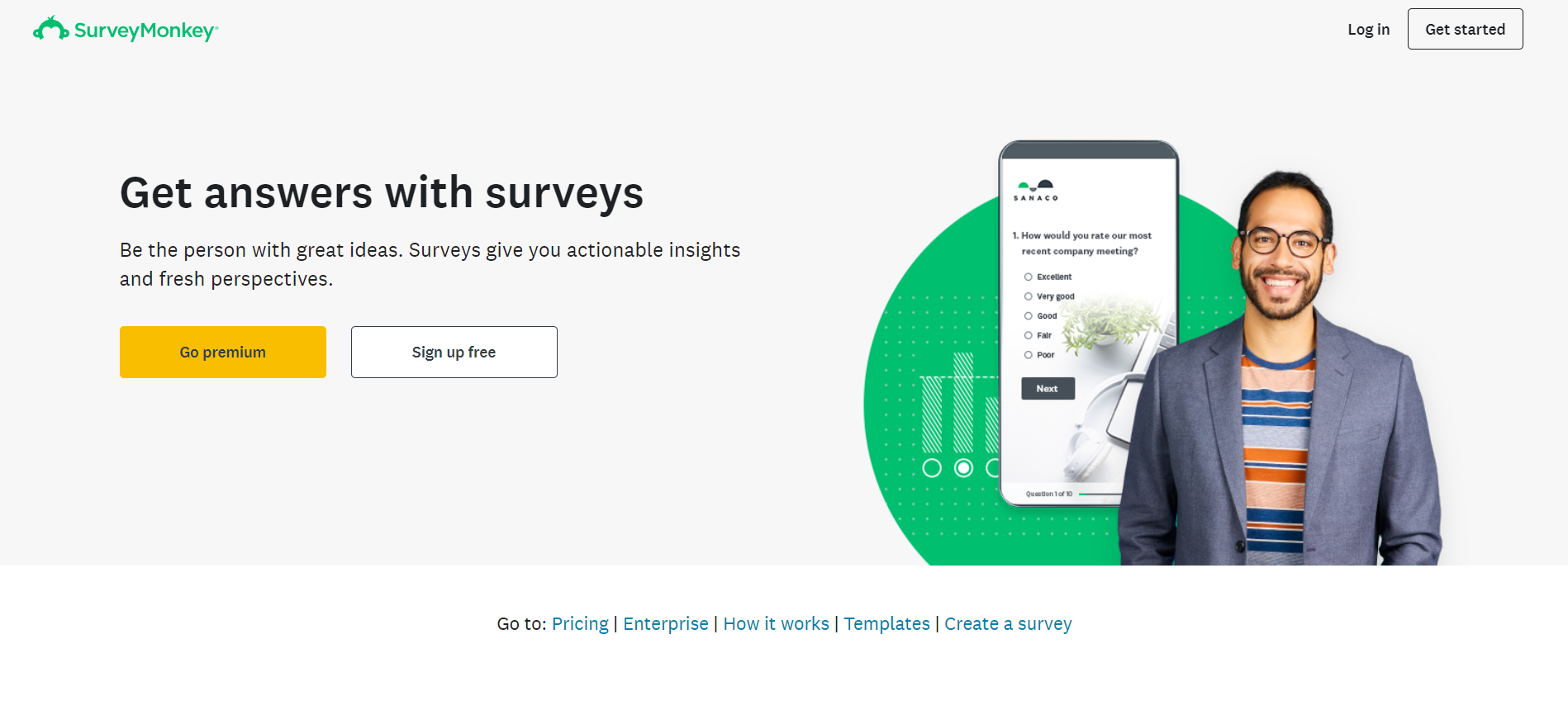Click the Get started button
1568x710 pixels.
coord(1466,29)
